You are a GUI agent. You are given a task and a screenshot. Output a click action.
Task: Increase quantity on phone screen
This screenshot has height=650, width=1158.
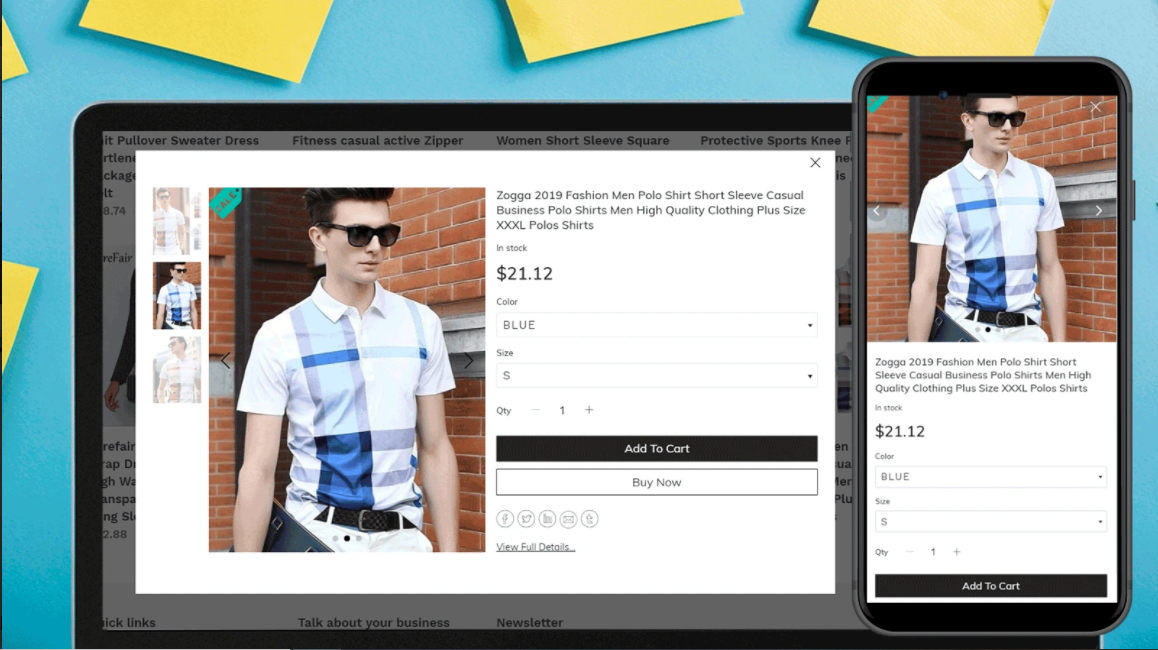tap(957, 552)
